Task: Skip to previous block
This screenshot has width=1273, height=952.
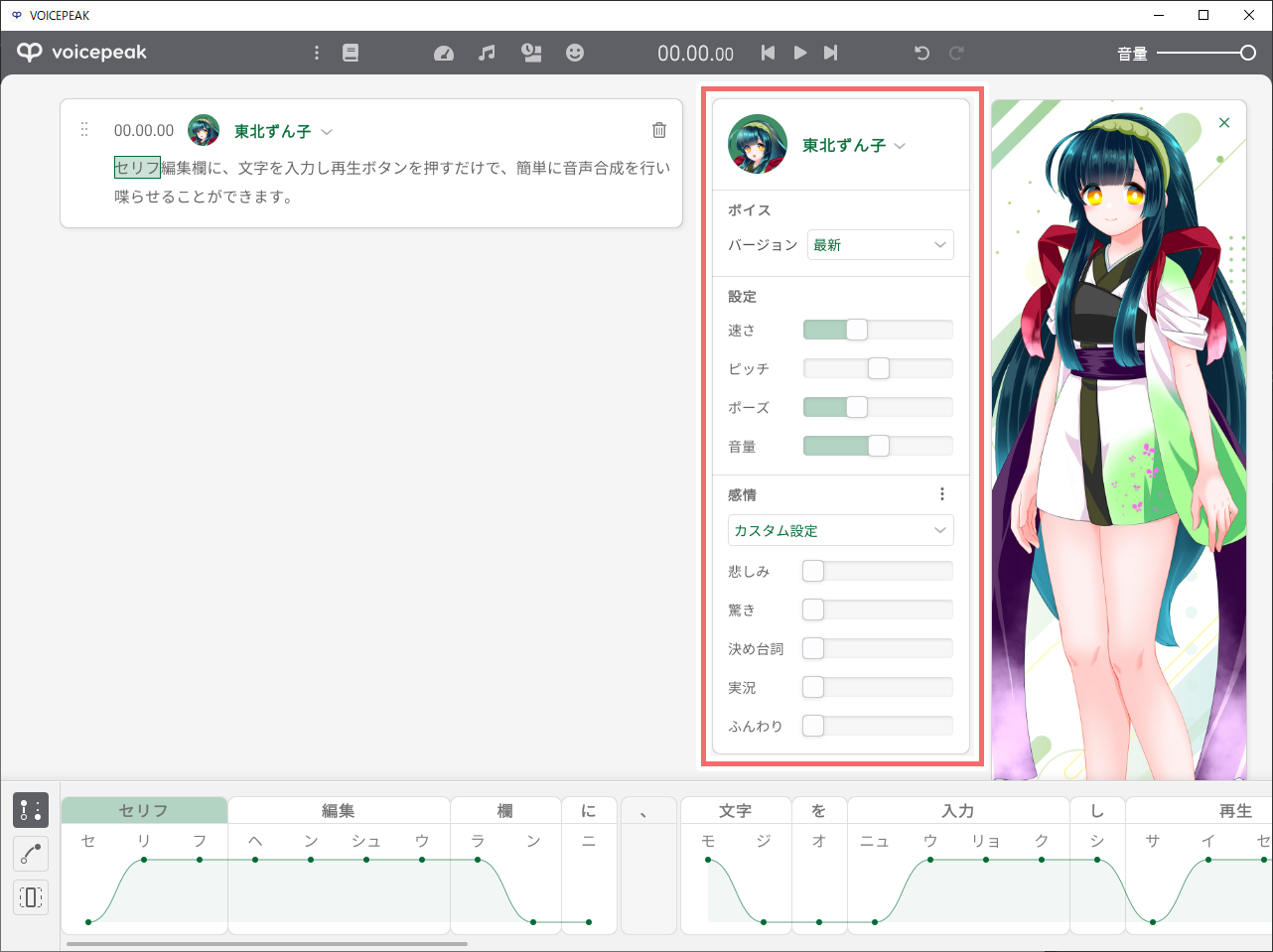Action: pyautogui.click(x=768, y=53)
